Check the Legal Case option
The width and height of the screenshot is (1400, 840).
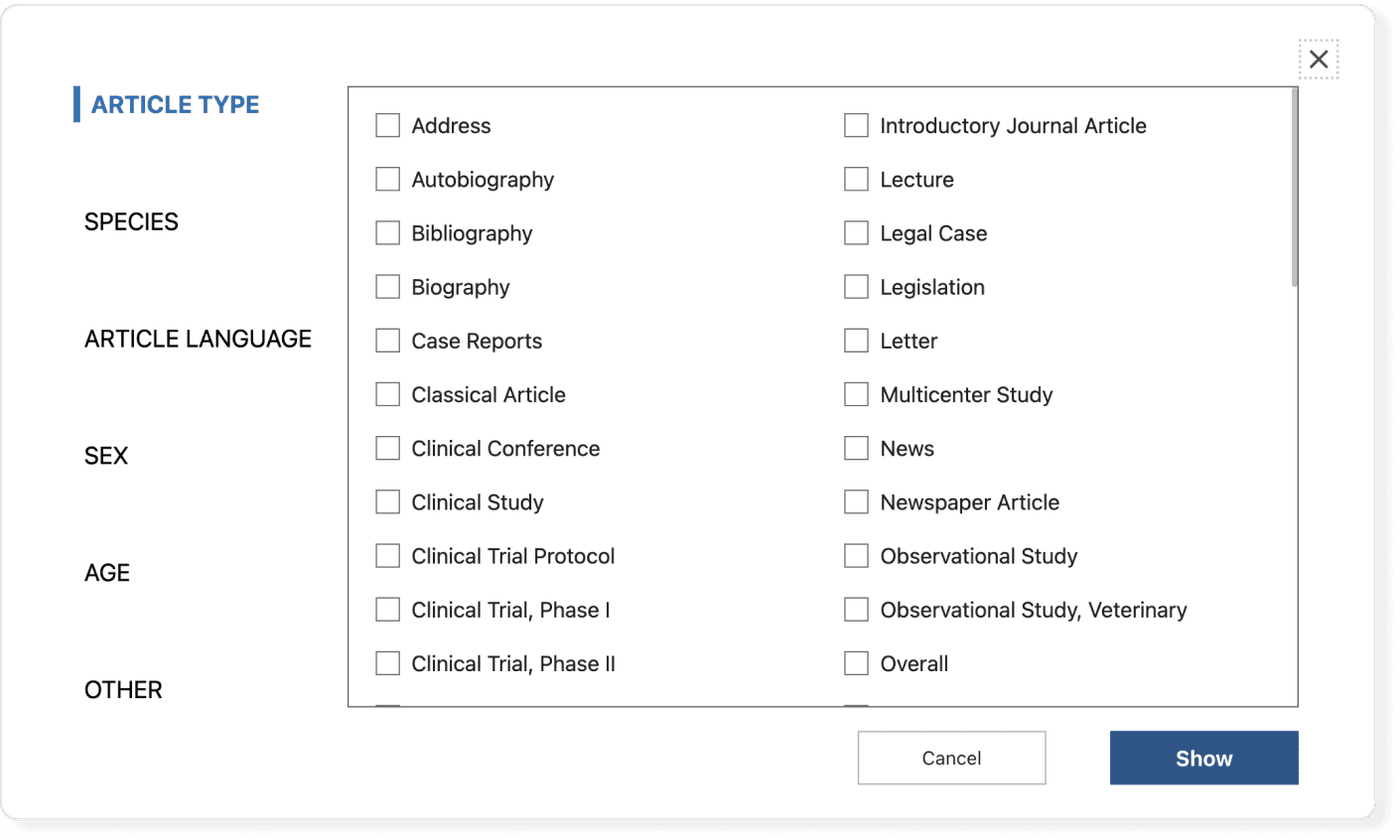coord(856,232)
